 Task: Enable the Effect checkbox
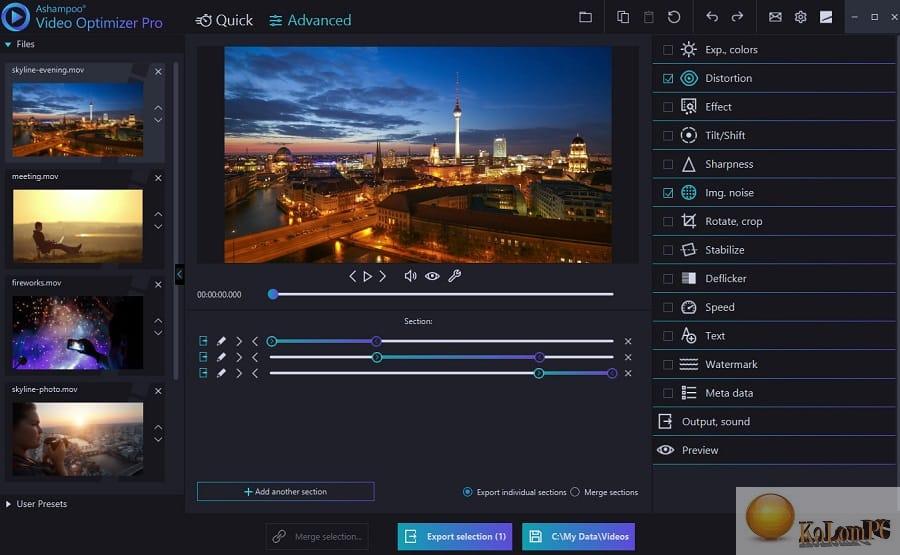668,107
